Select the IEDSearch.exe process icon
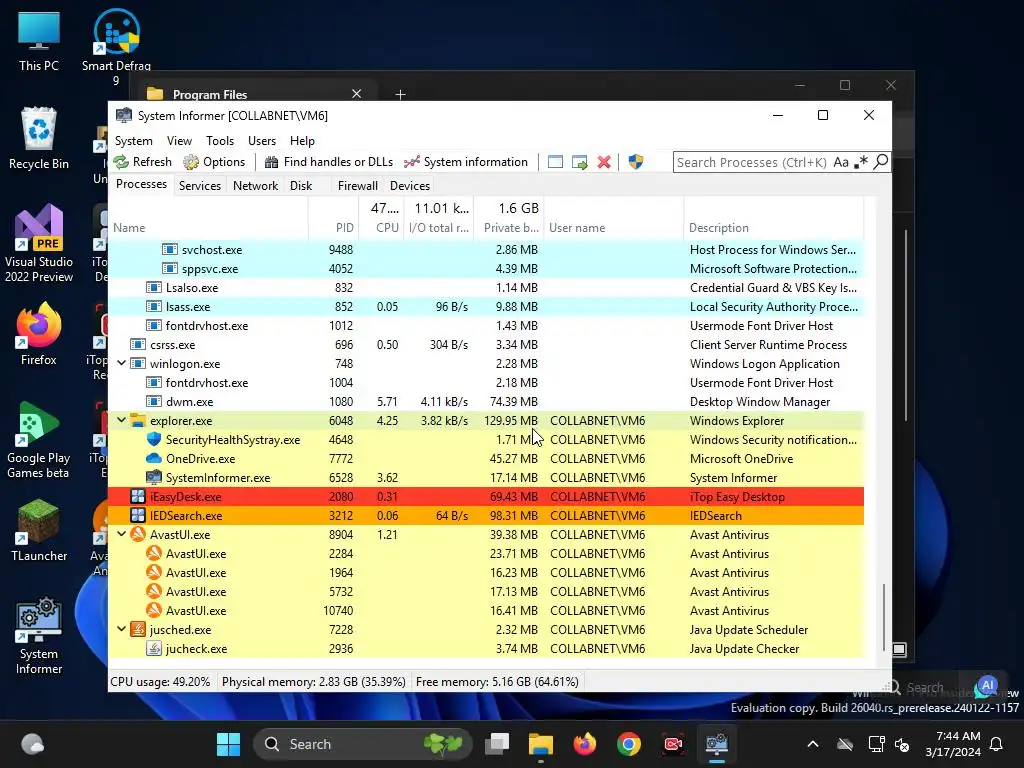1024x768 pixels. pyautogui.click(x=137, y=515)
